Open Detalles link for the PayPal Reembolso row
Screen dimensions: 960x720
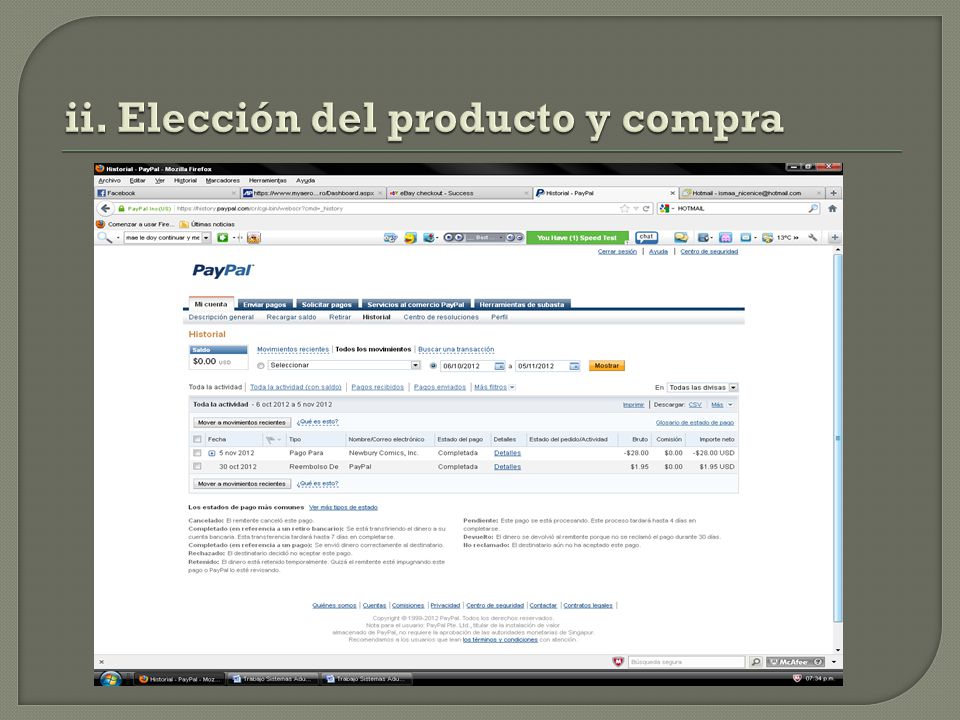pos(508,467)
